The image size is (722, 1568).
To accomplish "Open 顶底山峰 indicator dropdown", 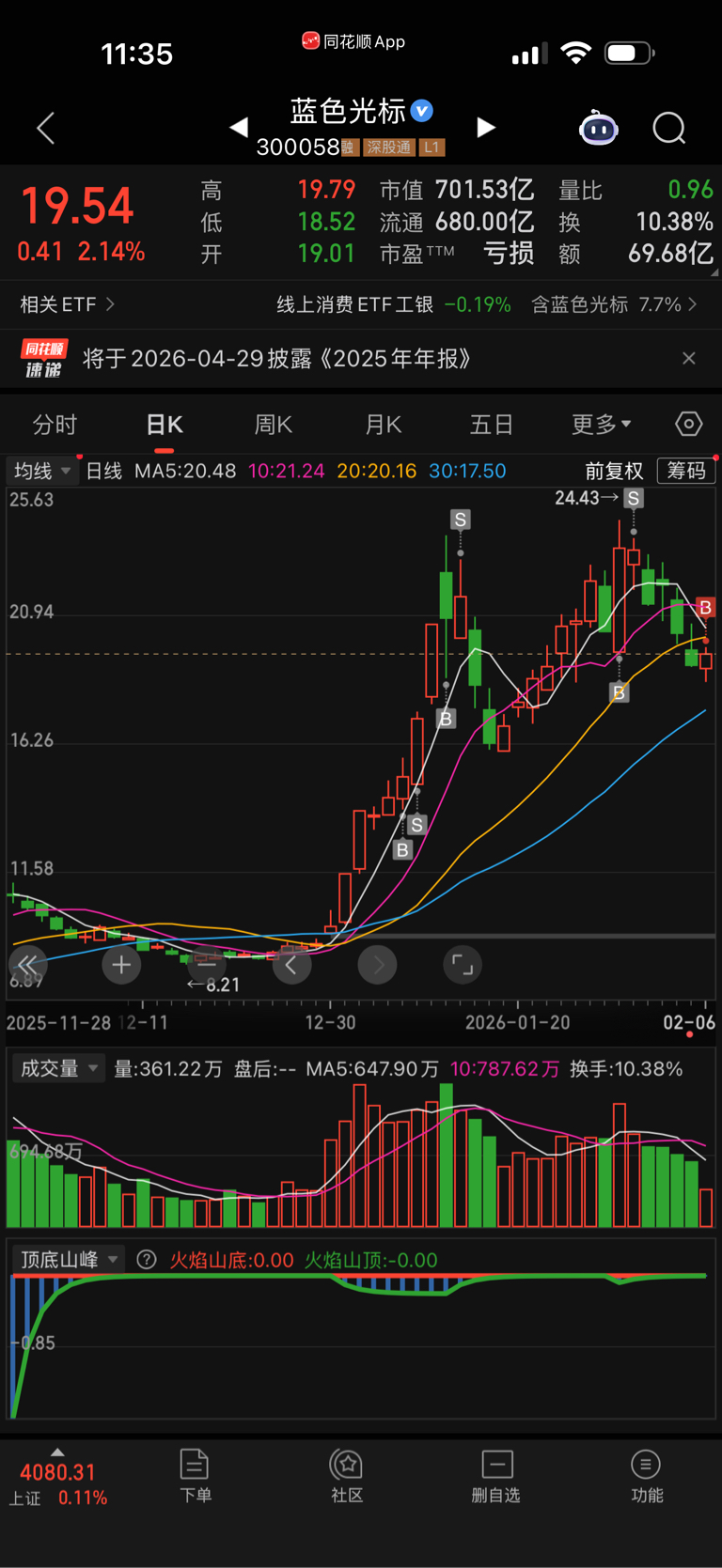I will click(70, 1260).
